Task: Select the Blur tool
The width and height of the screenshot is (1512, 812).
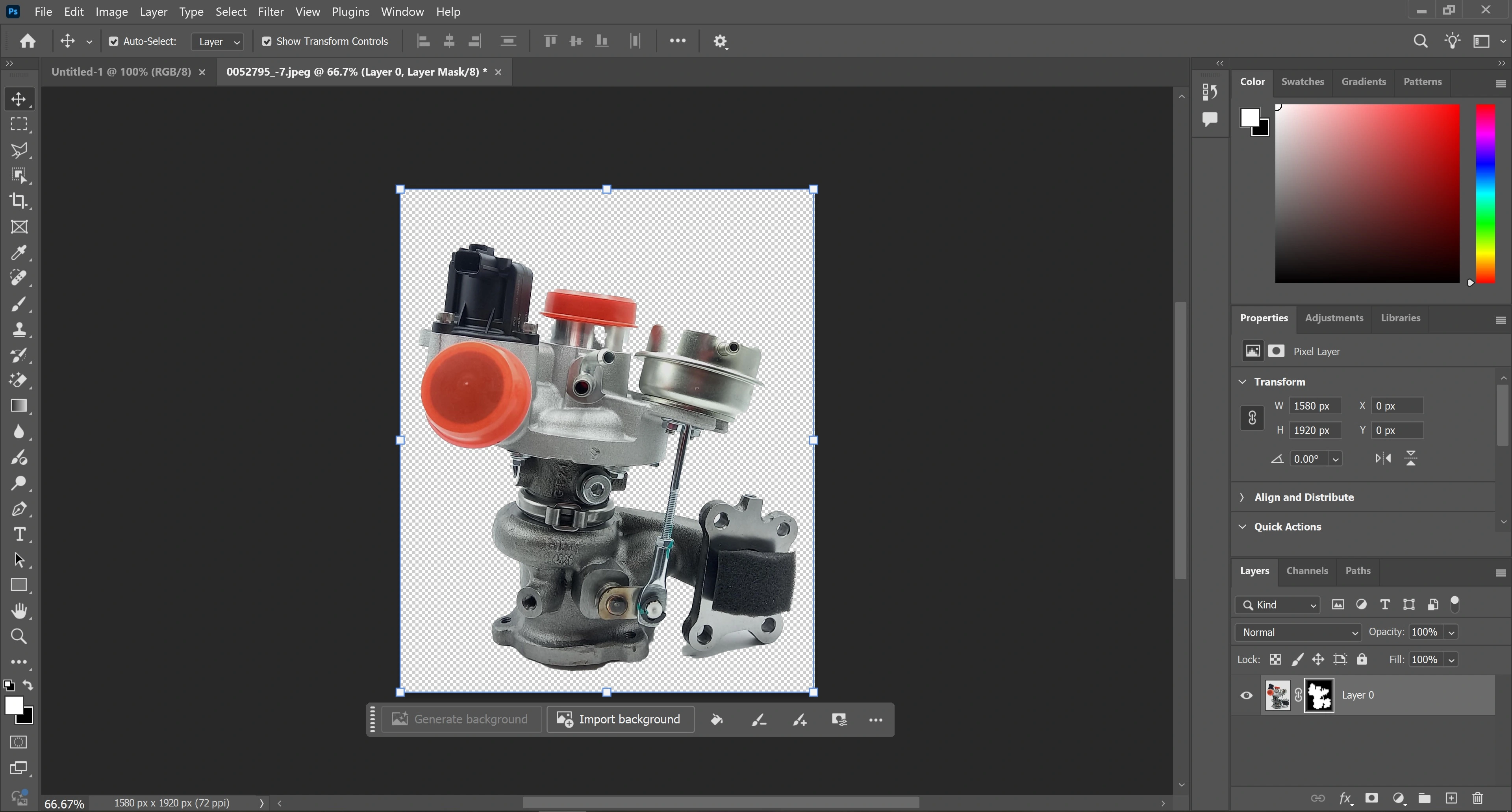Action: [x=19, y=432]
